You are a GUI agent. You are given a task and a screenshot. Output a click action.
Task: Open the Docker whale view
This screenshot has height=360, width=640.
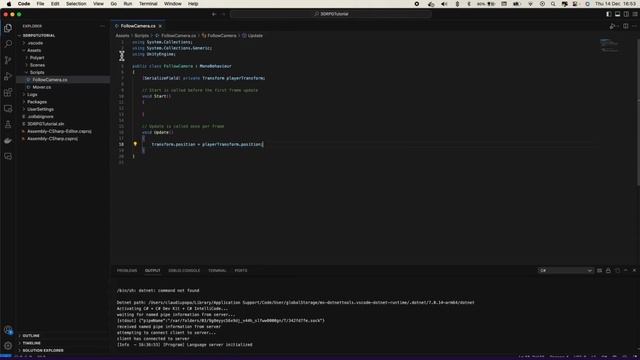pyautogui.click(x=8, y=140)
